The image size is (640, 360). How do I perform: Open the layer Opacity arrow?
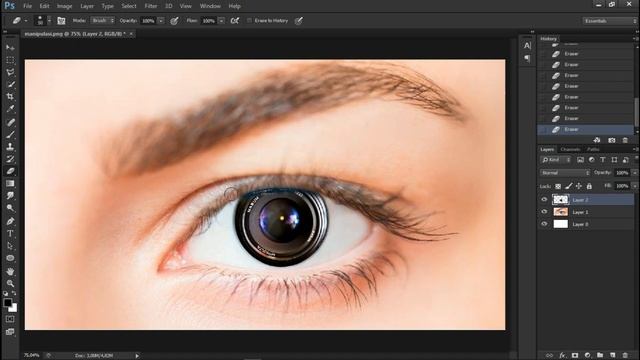635,173
